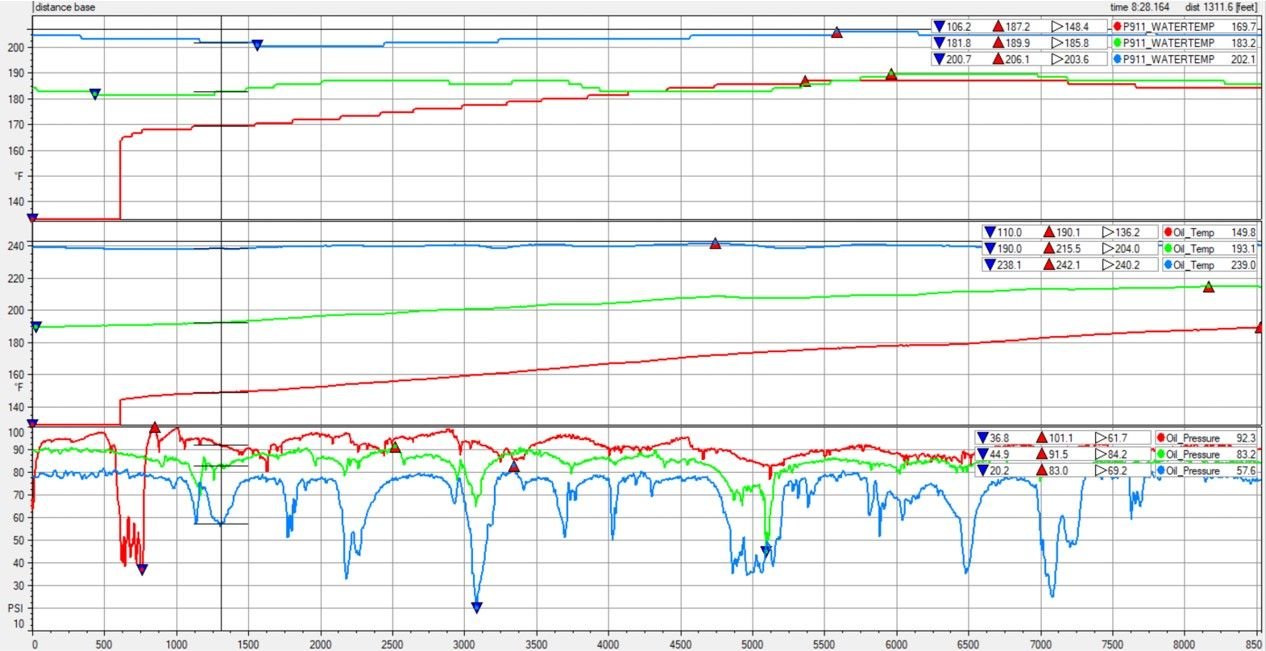Select the average marker icon showing 148.4
The width and height of the screenshot is (1266, 651).
[1057, 26]
